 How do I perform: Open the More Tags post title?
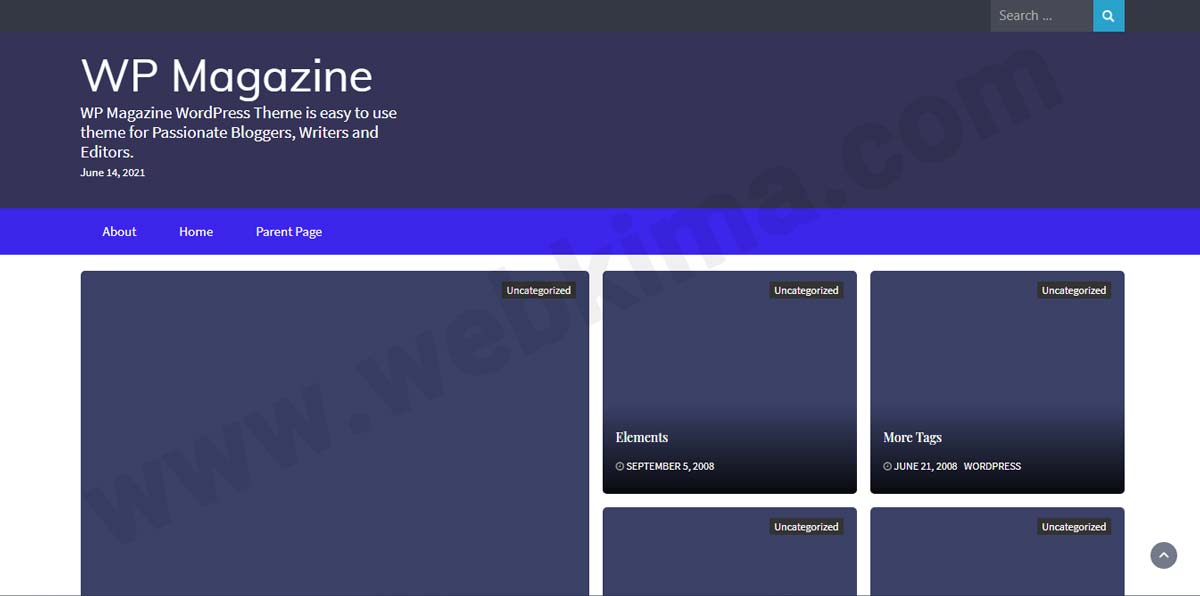(x=912, y=437)
